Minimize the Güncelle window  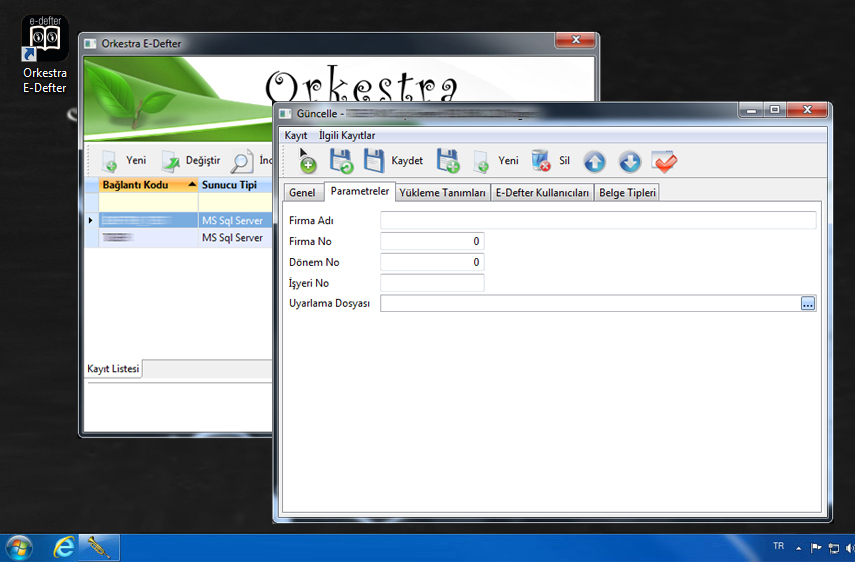click(x=751, y=110)
